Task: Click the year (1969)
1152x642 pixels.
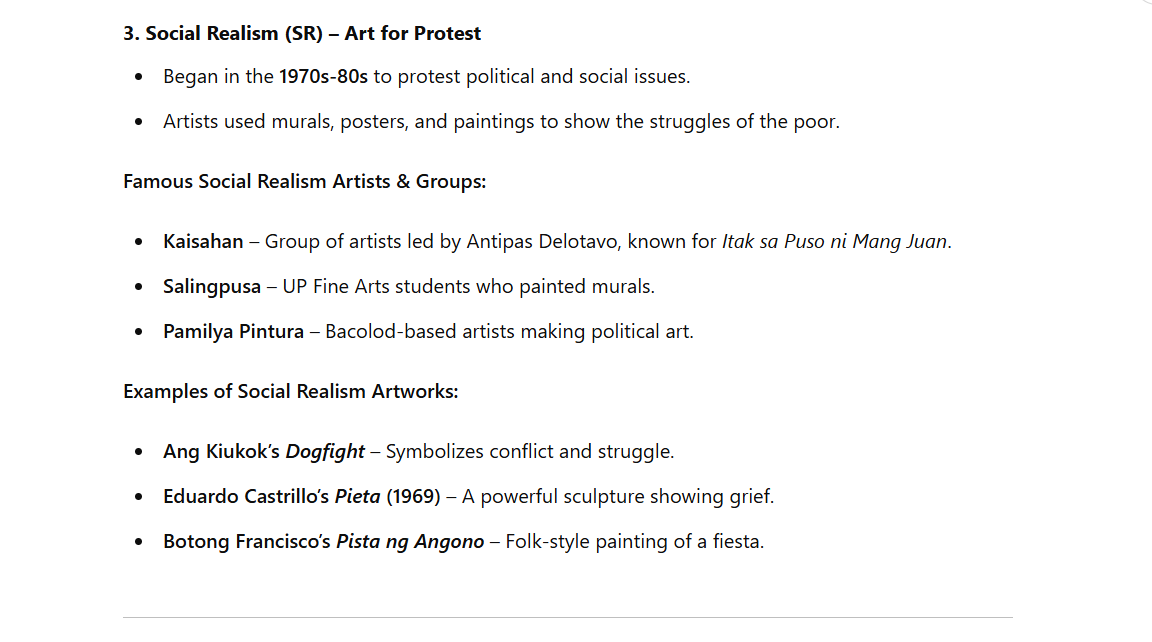Action: (x=413, y=497)
